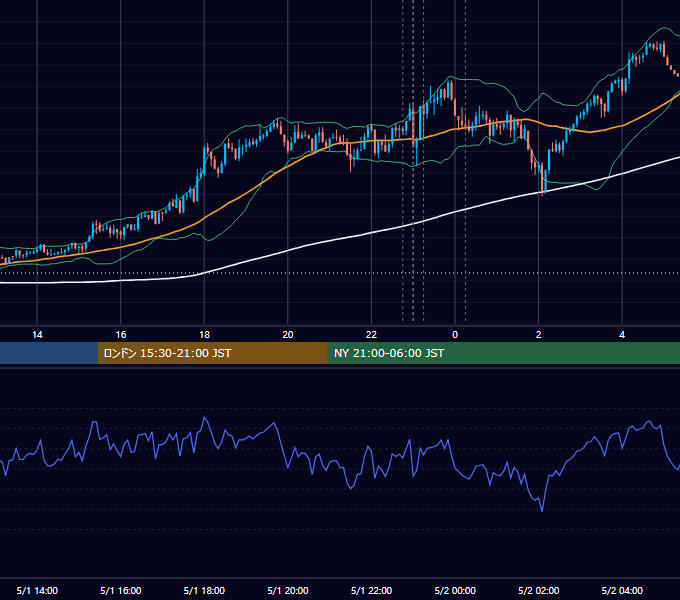
Task: Click the '5/1 14:00' label on the oscillator axis
Action: 37,590
